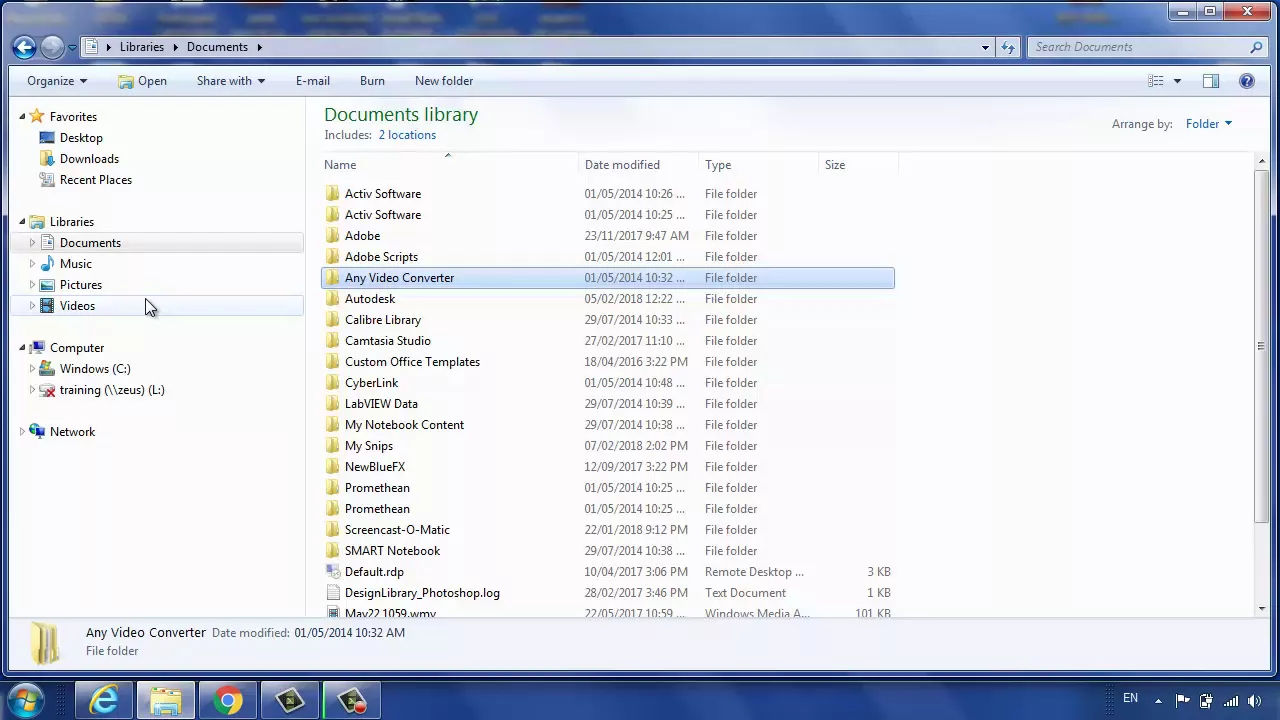This screenshot has height=720, width=1280.
Task: Toggle the preview pane button
Action: click(x=1211, y=81)
